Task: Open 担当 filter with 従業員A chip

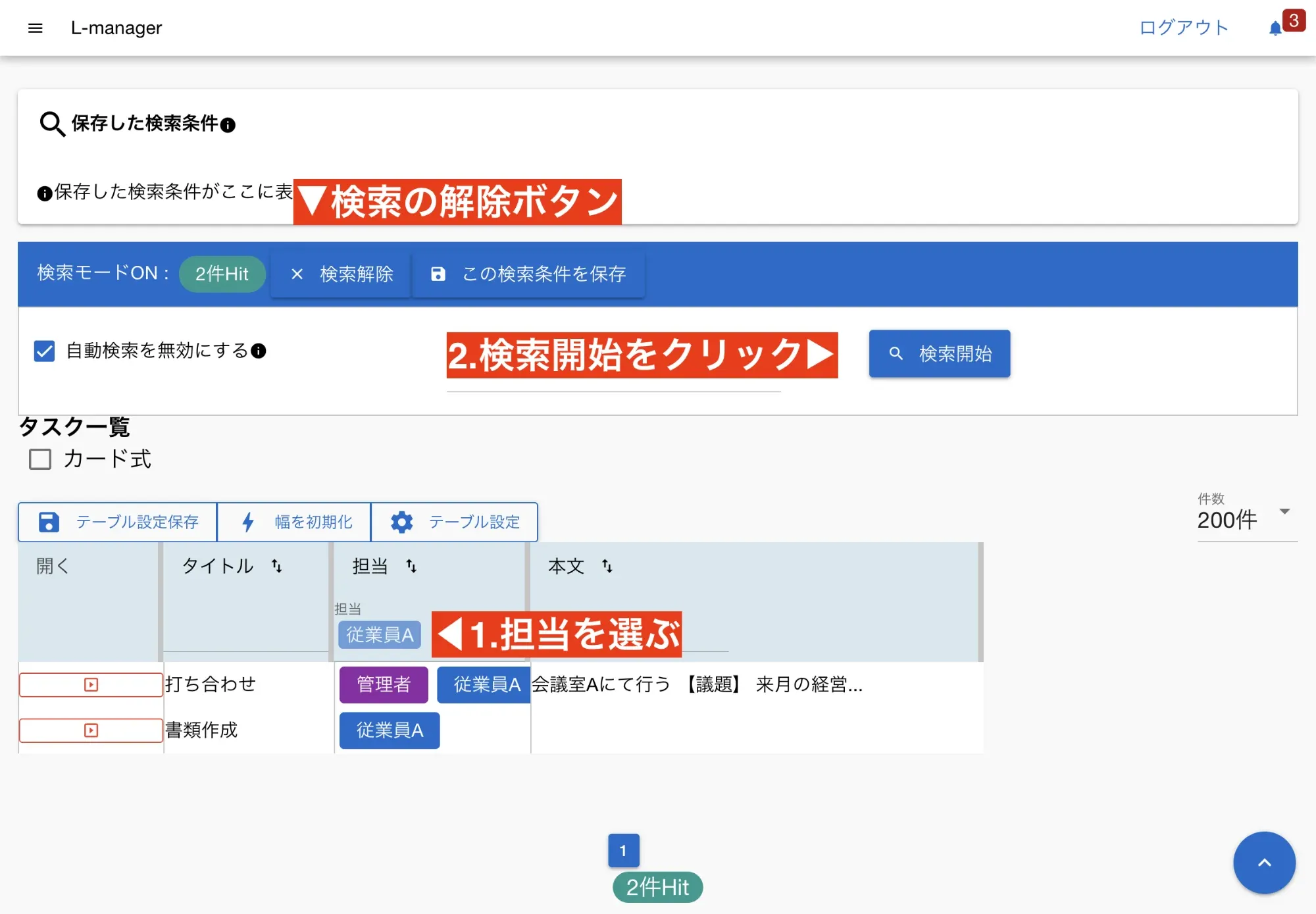Action: pos(380,635)
